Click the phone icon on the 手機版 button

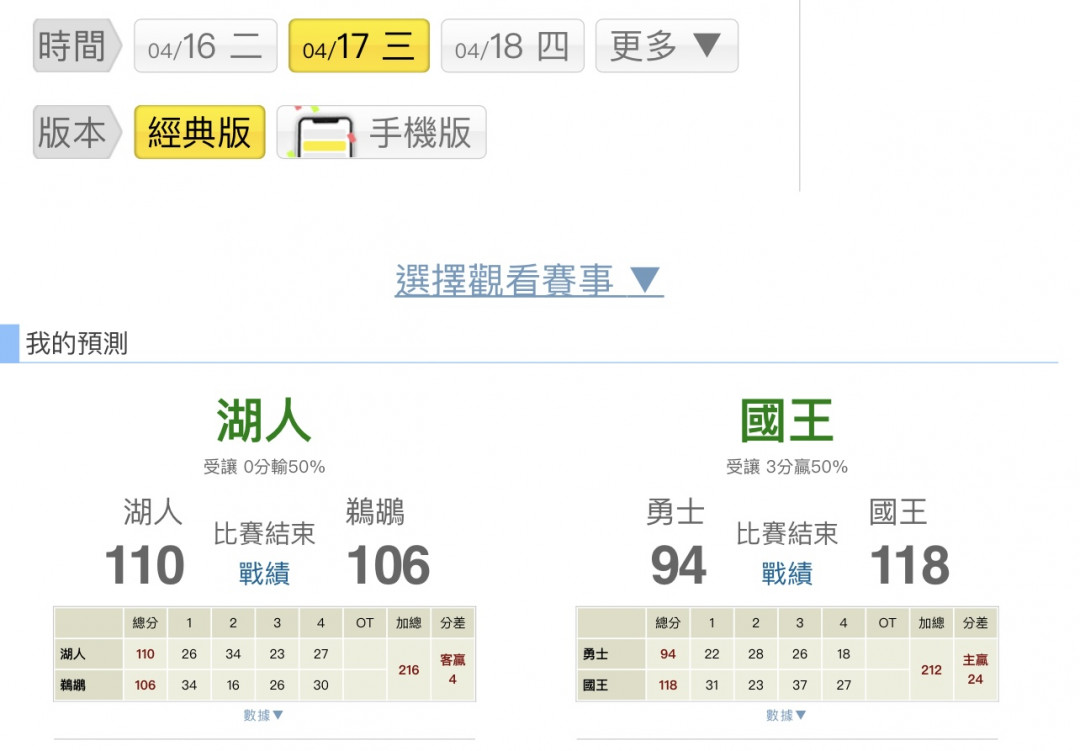(324, 134)
